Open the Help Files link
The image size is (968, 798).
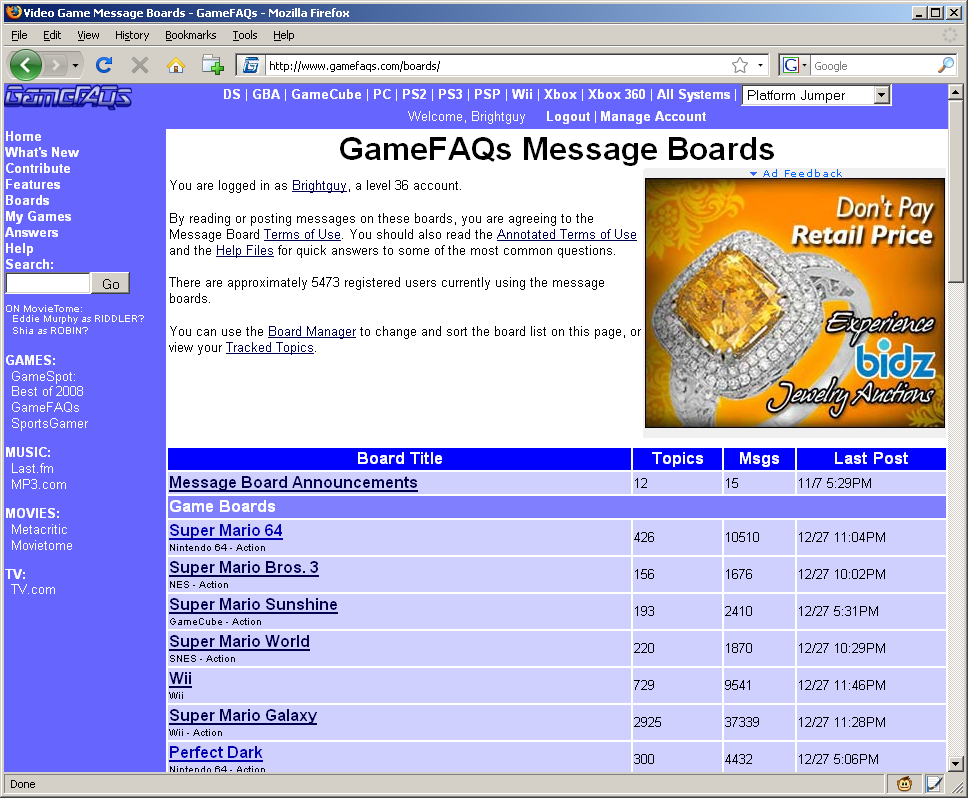(244, 251)
